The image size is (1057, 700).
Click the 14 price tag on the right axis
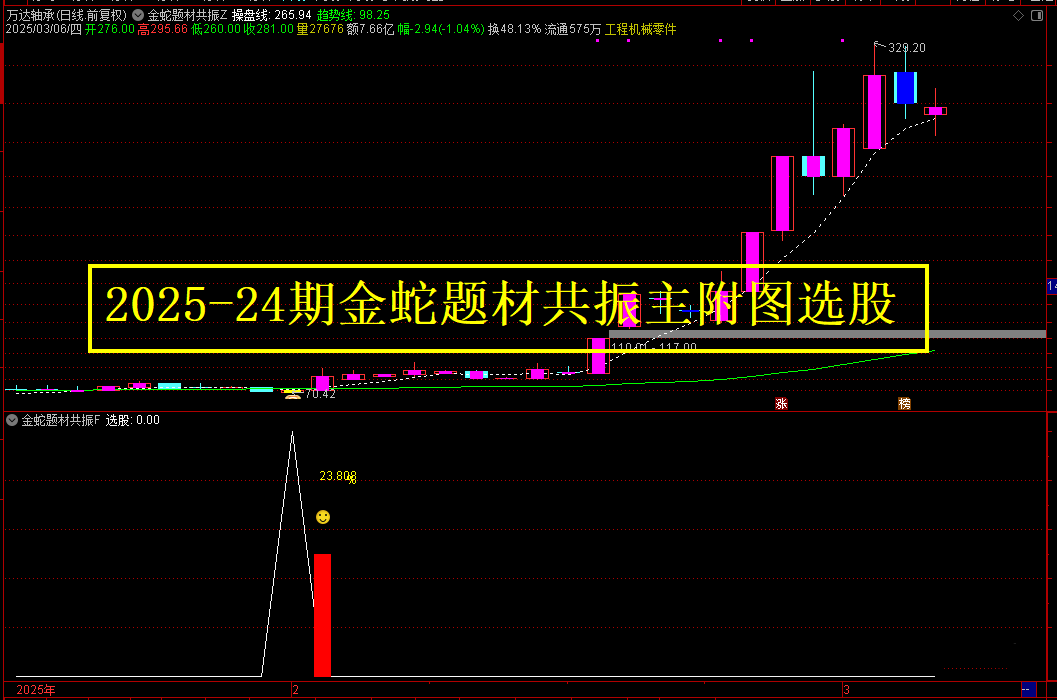pyautogui.click(x=1050, y=286)
